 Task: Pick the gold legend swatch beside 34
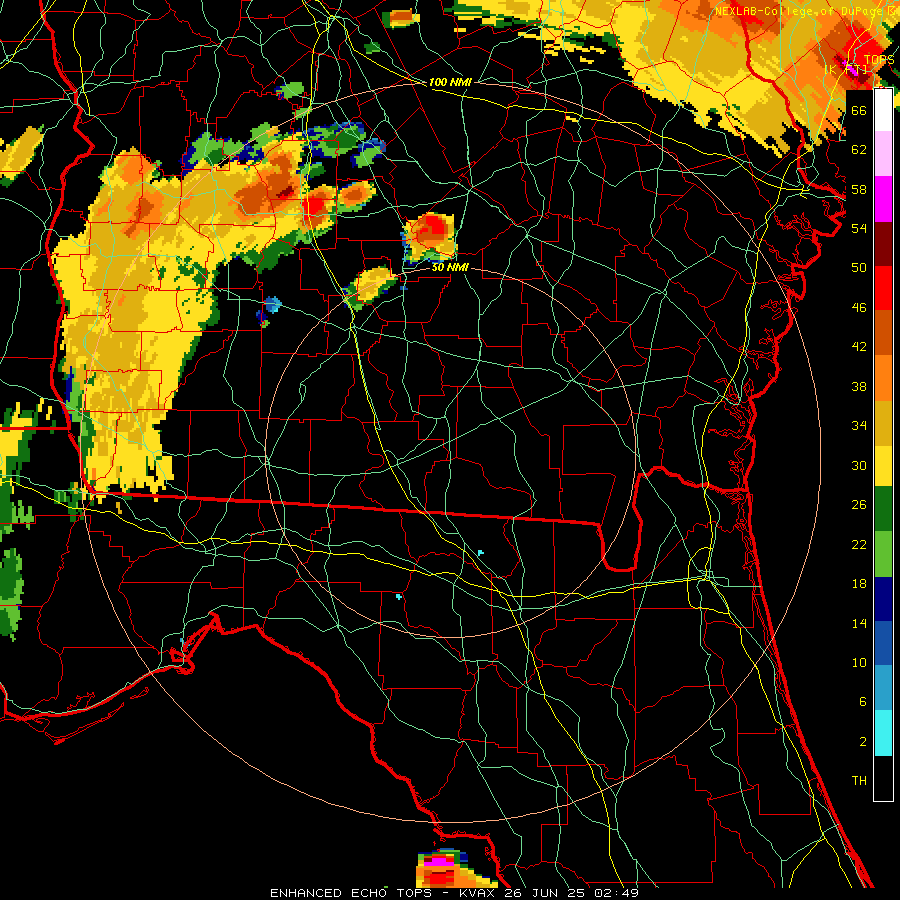click(x=883, y=424)
